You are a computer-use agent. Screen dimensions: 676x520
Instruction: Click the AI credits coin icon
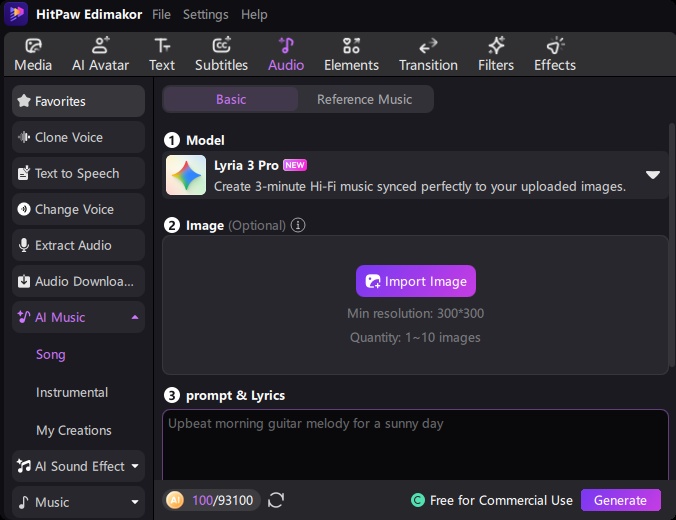(x=175, y=500)
